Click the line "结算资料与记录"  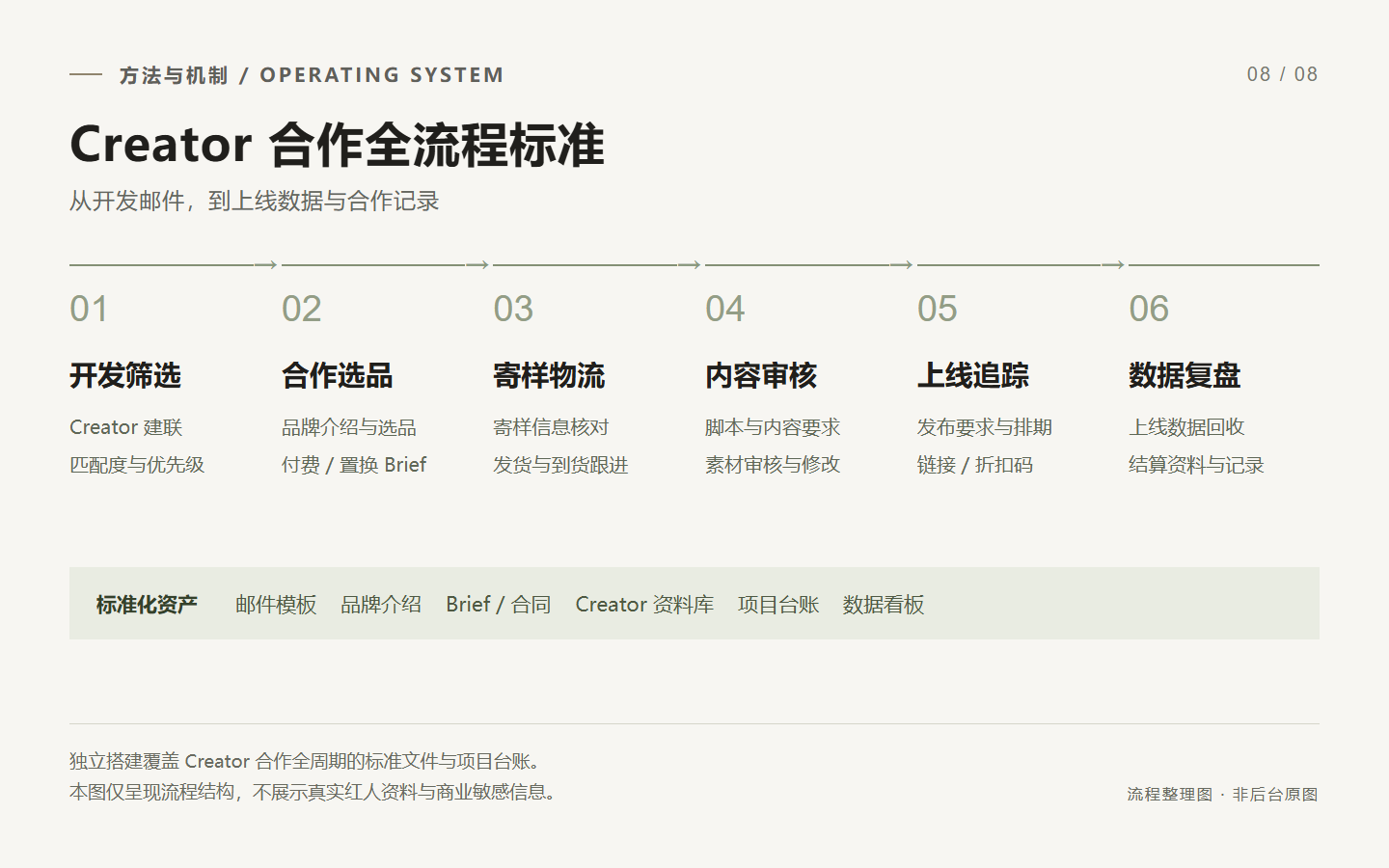pos(1196,465)
